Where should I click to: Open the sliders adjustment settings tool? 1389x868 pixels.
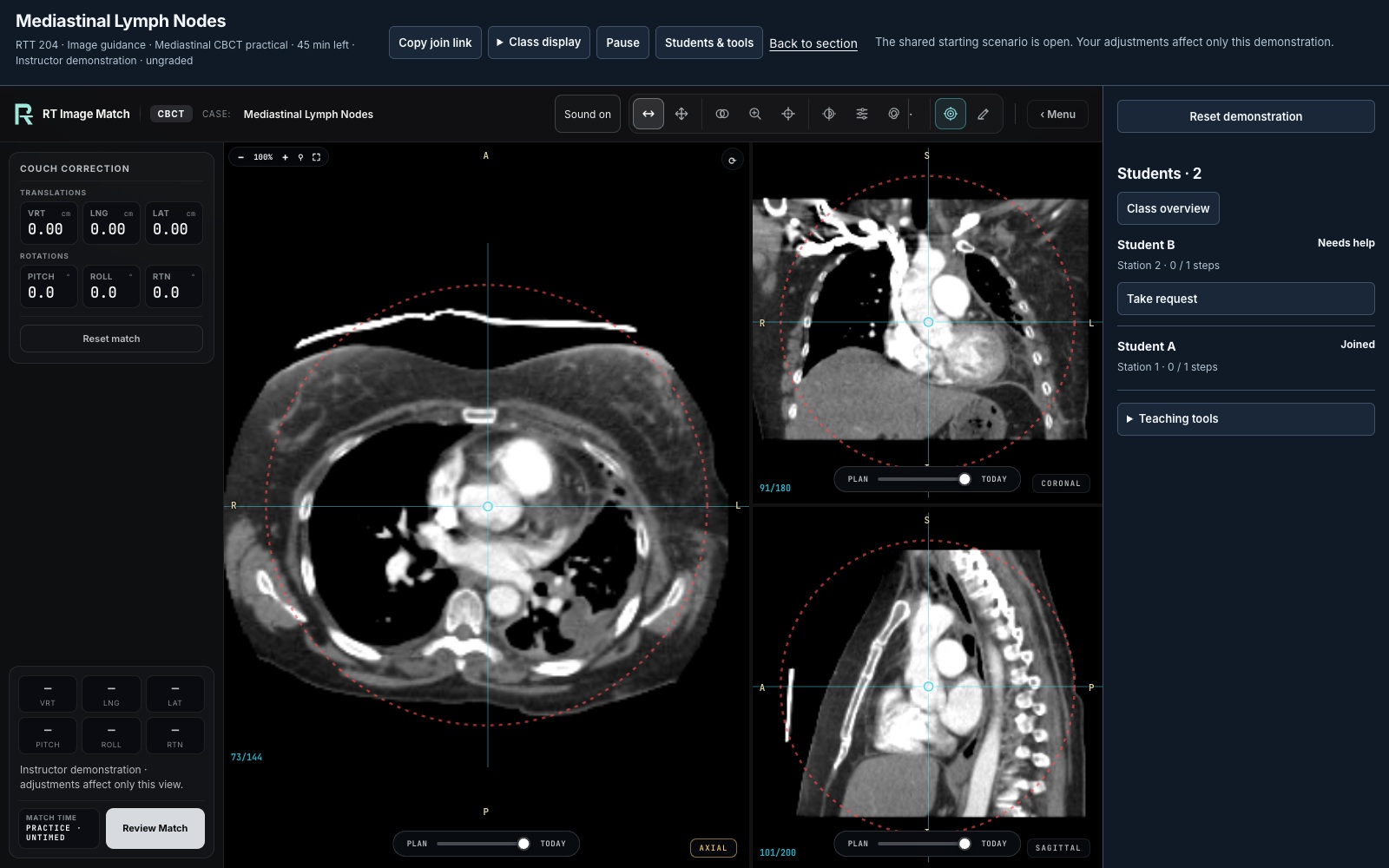point(862,114)
